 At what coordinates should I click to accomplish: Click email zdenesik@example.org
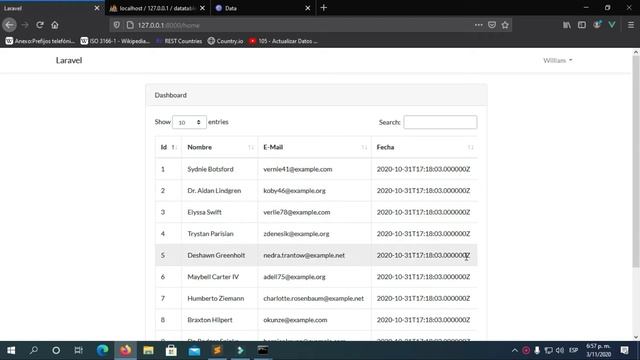[x=296, y=234]
